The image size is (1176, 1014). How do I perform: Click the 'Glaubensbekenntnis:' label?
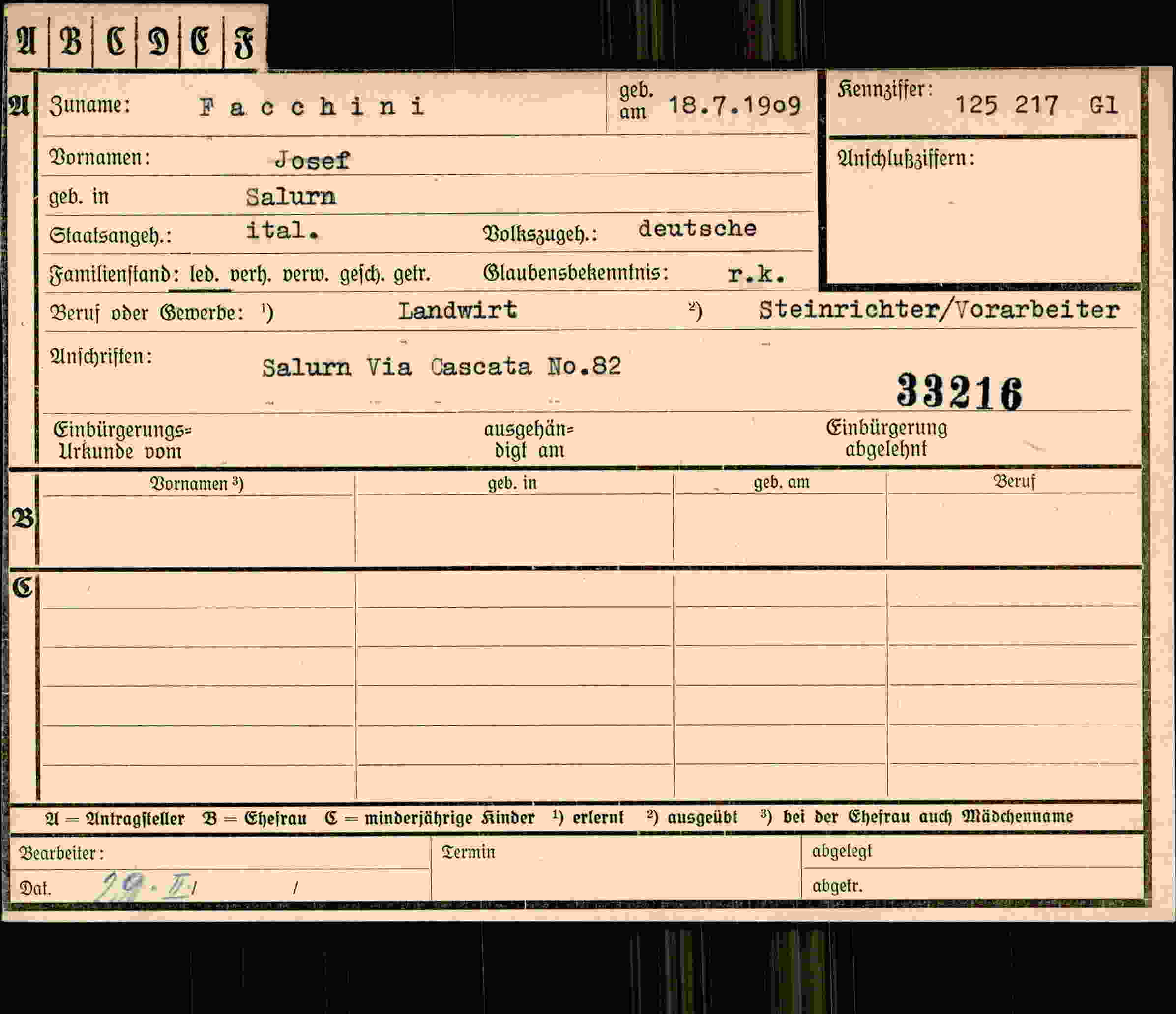(576, 273)
